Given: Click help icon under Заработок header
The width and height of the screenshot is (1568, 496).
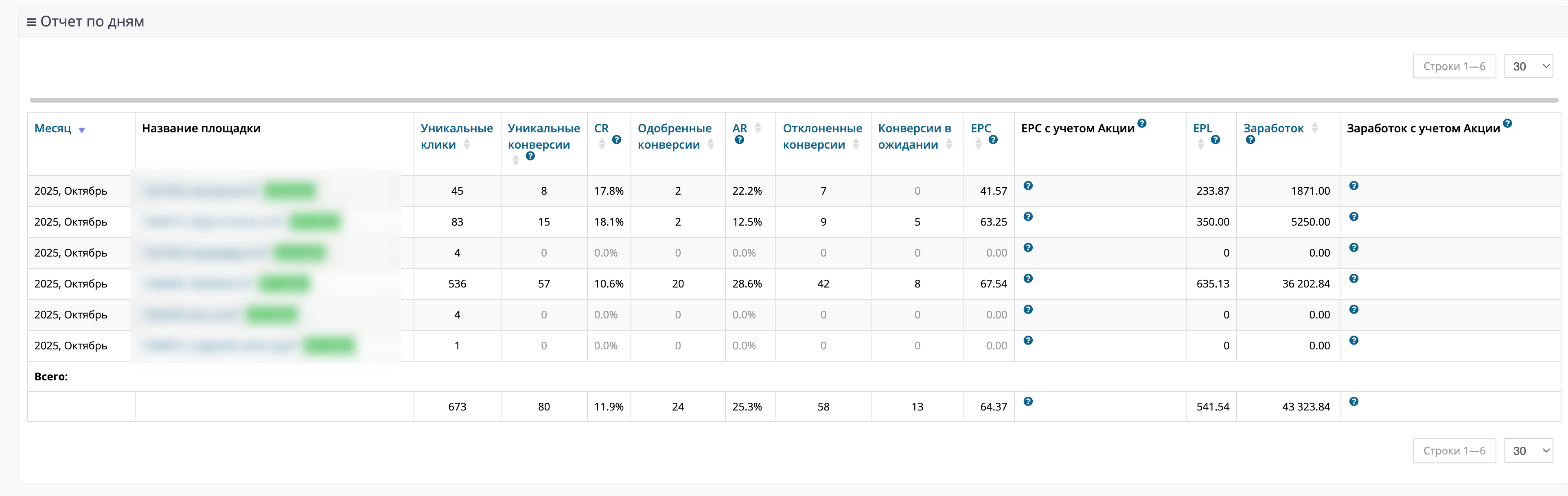Looking at the screenshot, I should (1250, 140).
